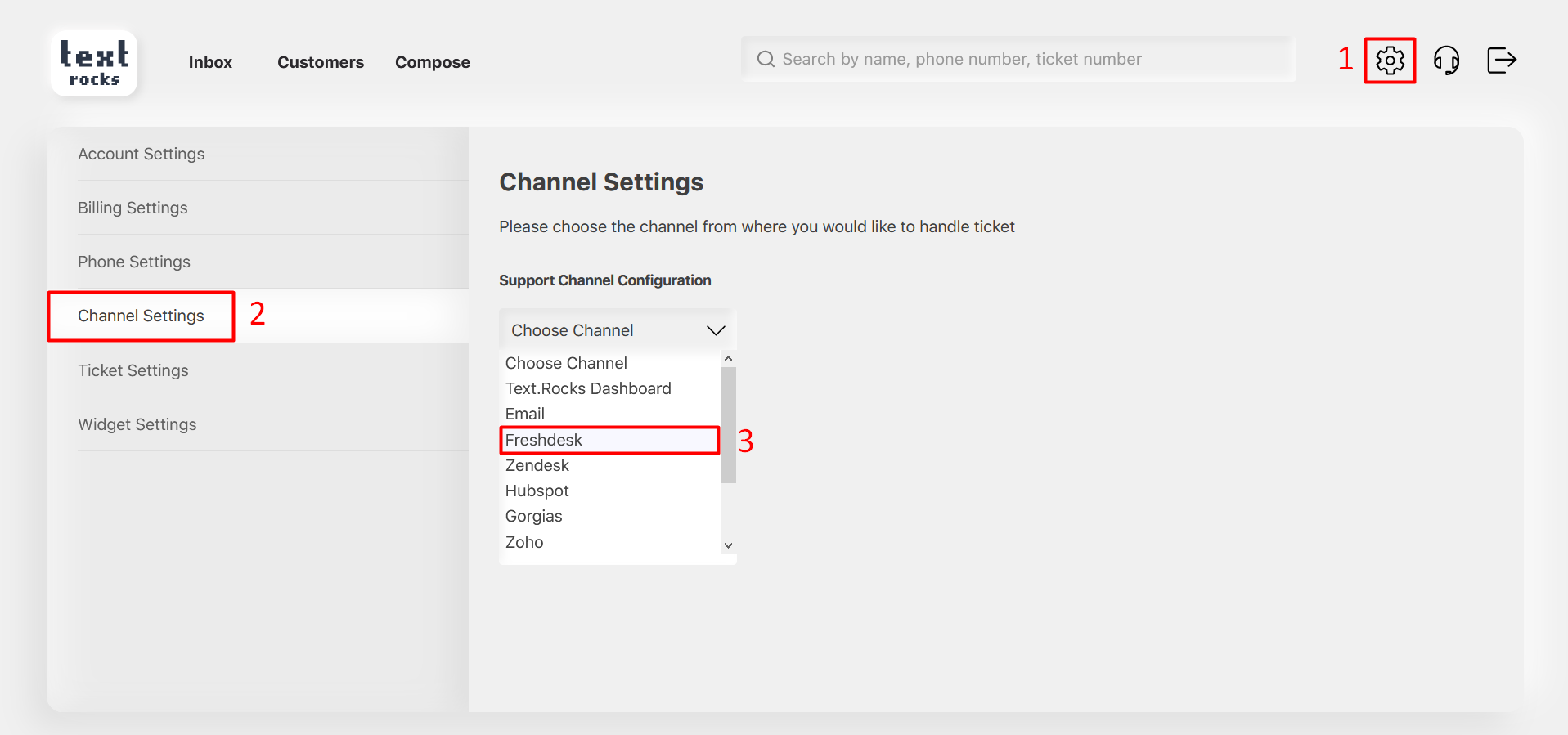Go to the Customers page
The width and height of the screenshot is (1568, 735).
pos(321,62)
